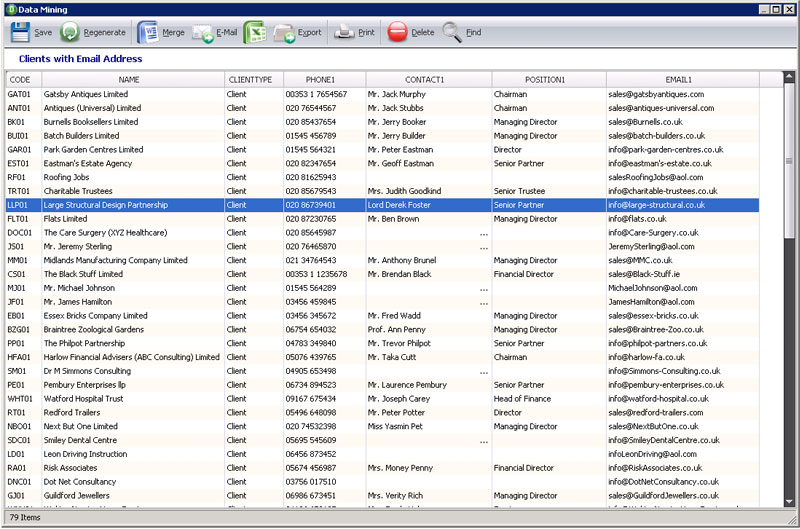Click the 79 Items status bar text

[x=25, y=517]
